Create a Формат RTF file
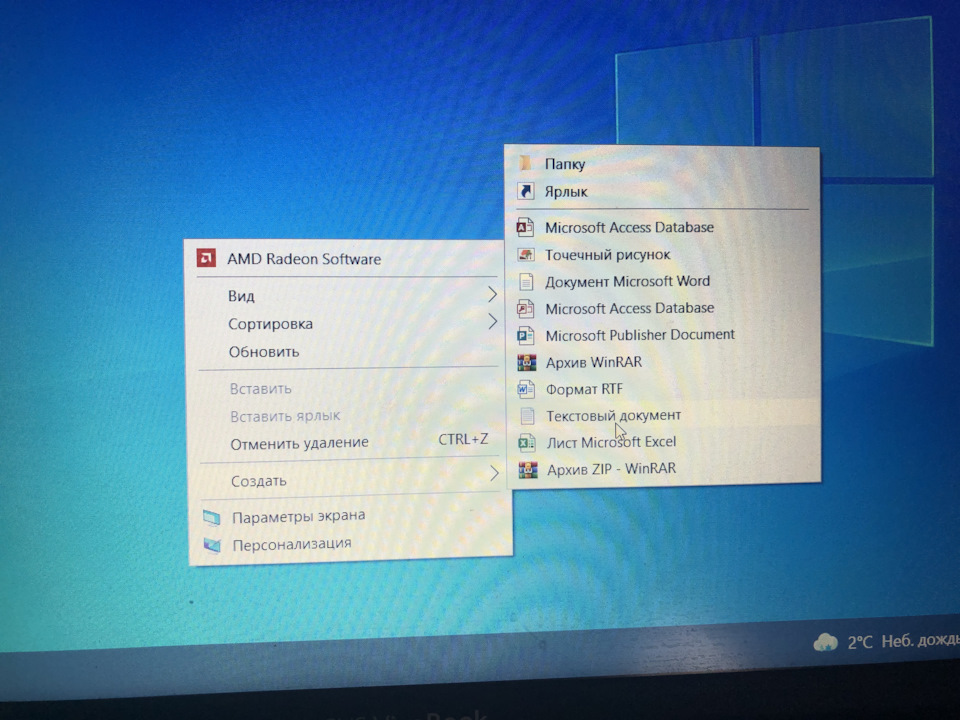This screenshot has height=720, width=960. point(664,389)
